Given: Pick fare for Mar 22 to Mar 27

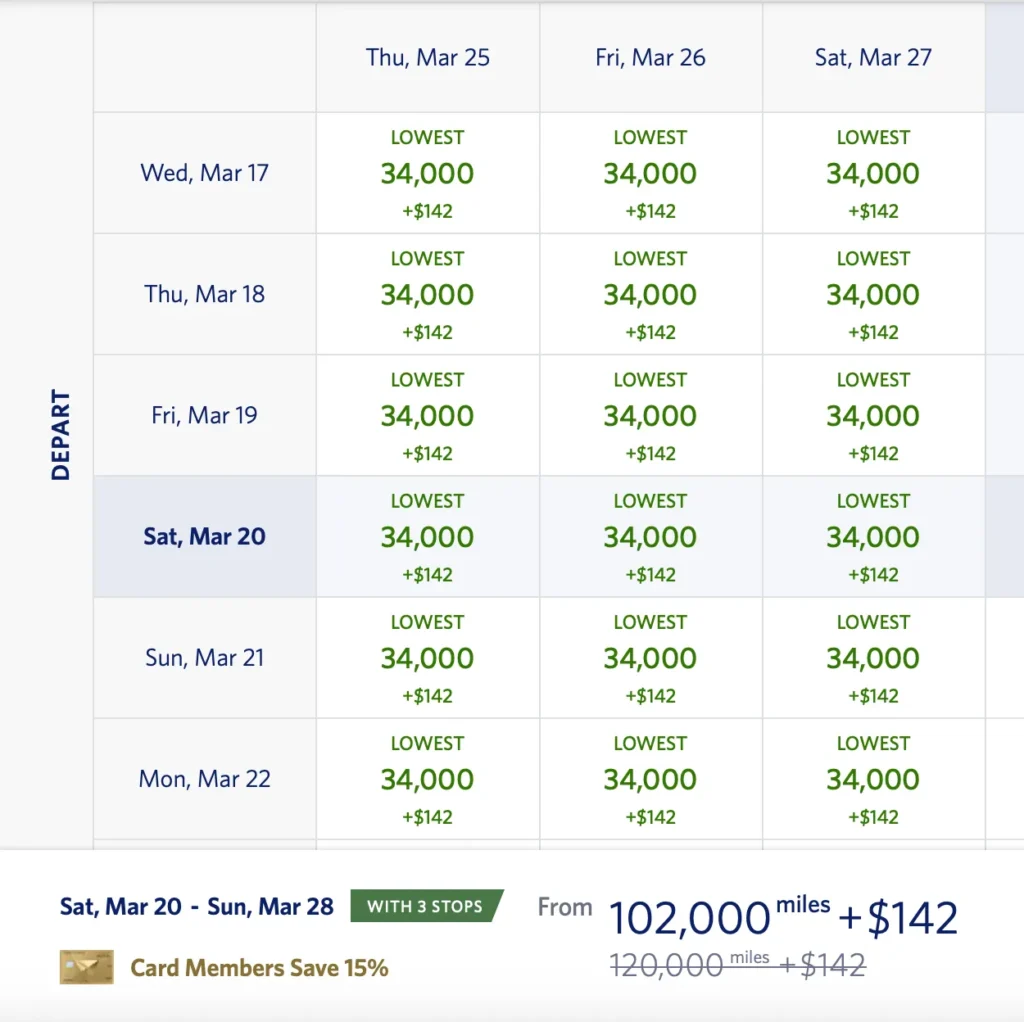Looking at the screenshot, I should coord(873,779).
